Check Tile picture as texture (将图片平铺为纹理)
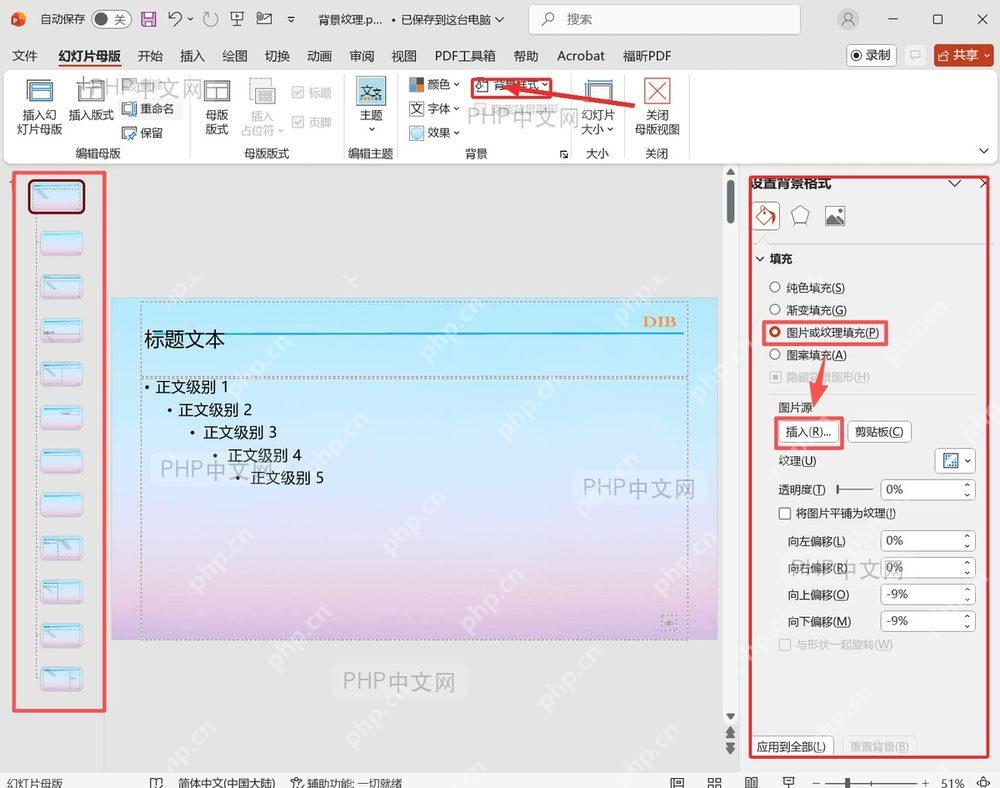The height and width of the screenshot is (788, 1000). tap(784, 513)
